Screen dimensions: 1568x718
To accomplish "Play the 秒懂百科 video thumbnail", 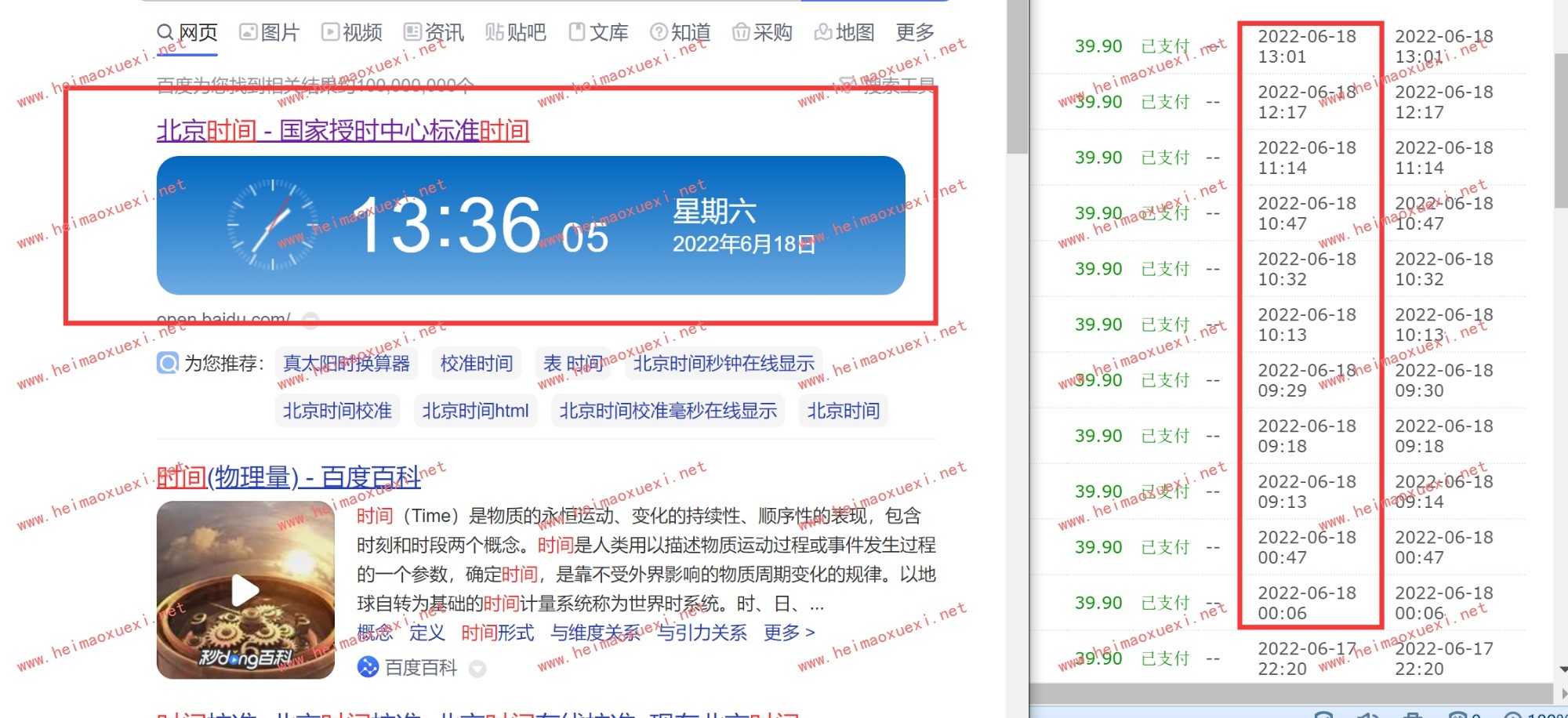I will (x=245, y=589).
